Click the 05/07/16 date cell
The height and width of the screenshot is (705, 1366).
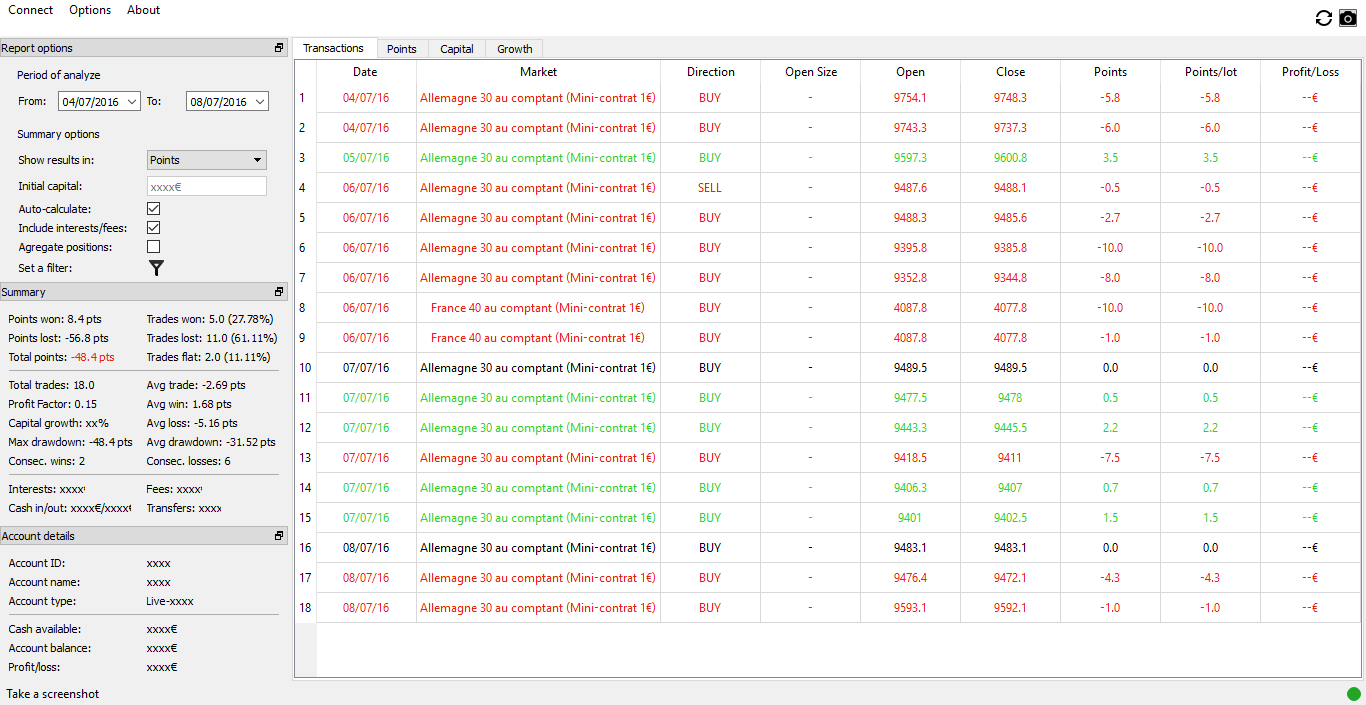366,158
